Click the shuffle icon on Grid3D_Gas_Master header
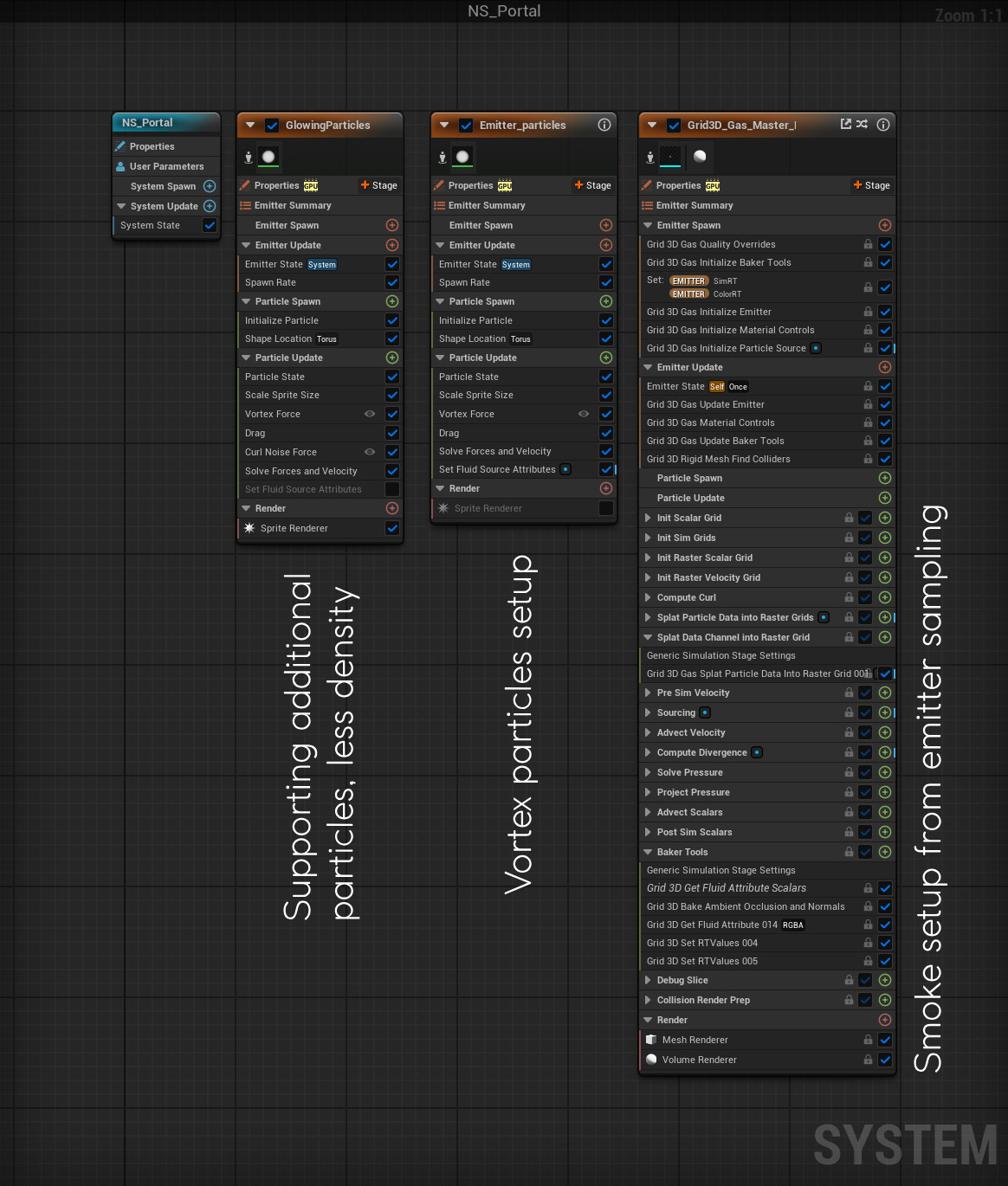The width and height of the screenshot is (1008, 1186). [x=862, y=125]
